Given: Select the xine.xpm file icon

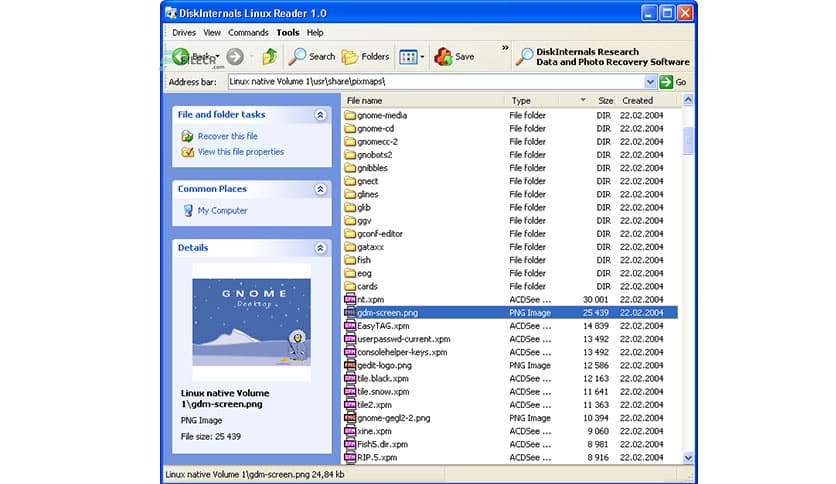Looking at the screenshot, I should pyautogui.click(x=350, y=431).
